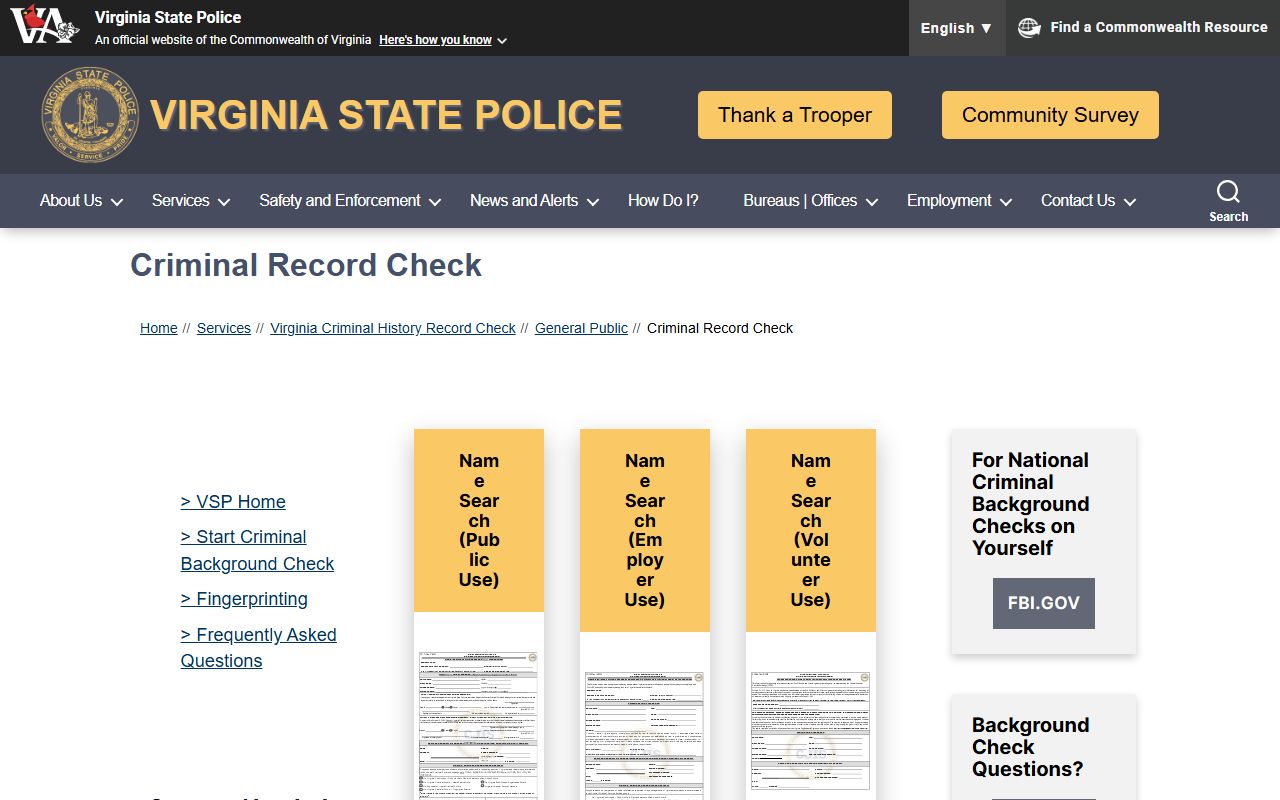1280x800 pixels.
Task: Click the Name Search (Volunteer Use) header
Action: pyautogui.click(x=811, y=530)
